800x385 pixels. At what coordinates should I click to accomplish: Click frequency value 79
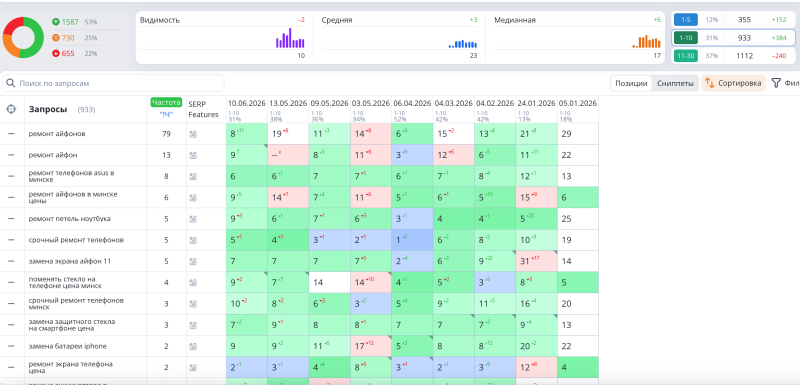point(166,134)
